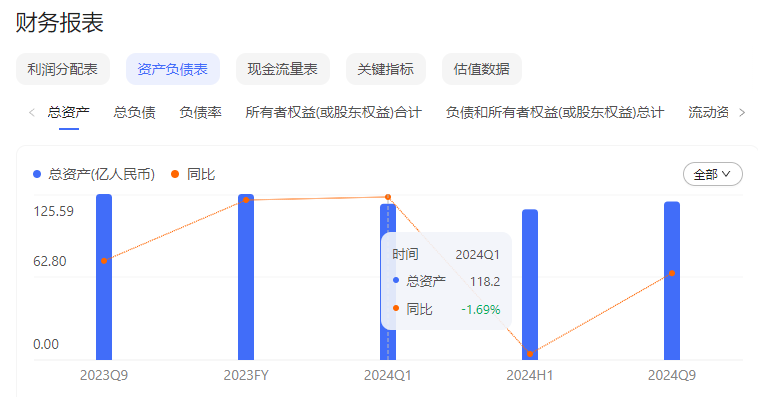Image resolution: width=758 pixels, height=397 pixels.
Task: Click the orange 同比 point at 2024Q9
Action: pyautogui.click(x=672, y=273)
